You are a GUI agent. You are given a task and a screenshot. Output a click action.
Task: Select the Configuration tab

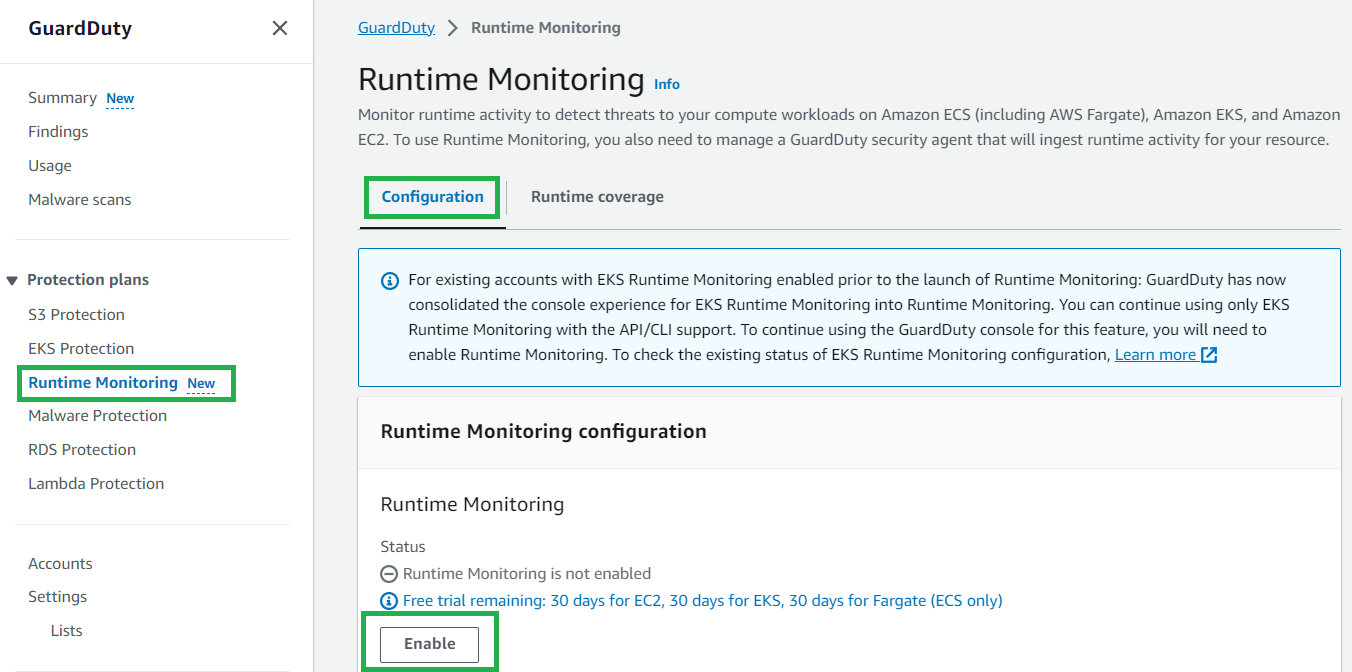tap(431, 197)
